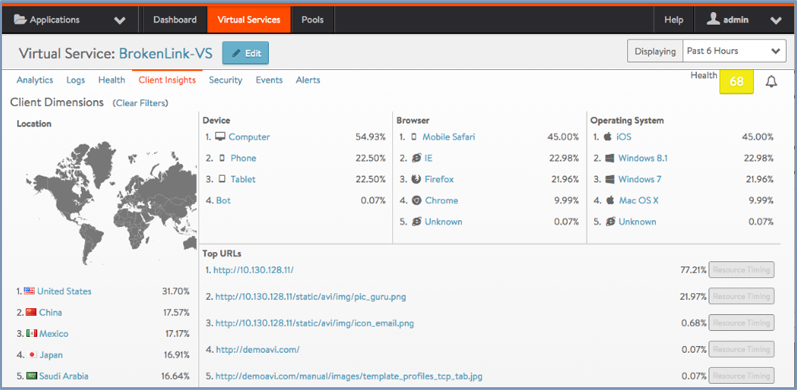
Task: Open the icon_email.png URL link
Action: [315, 323]
